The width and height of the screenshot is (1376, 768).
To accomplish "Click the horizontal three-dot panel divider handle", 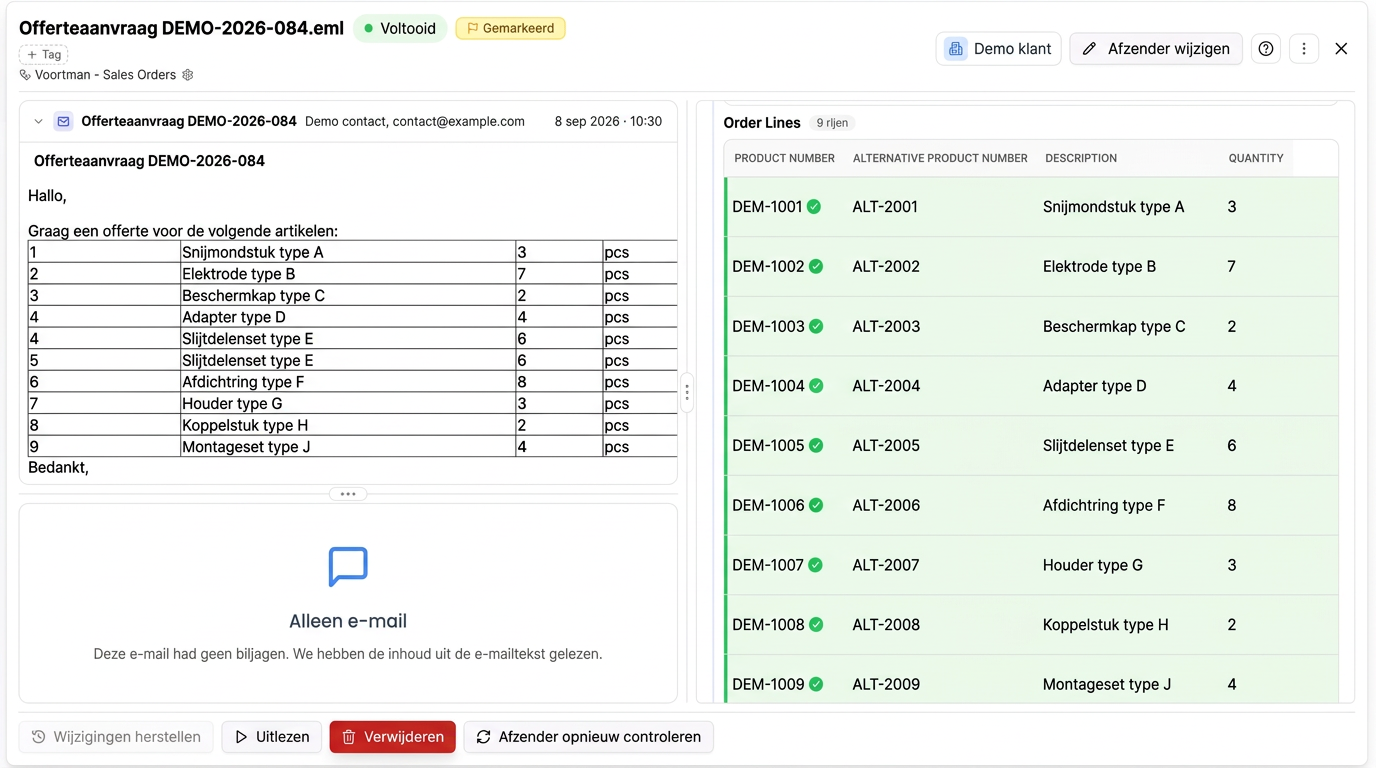I will [348, 494].
